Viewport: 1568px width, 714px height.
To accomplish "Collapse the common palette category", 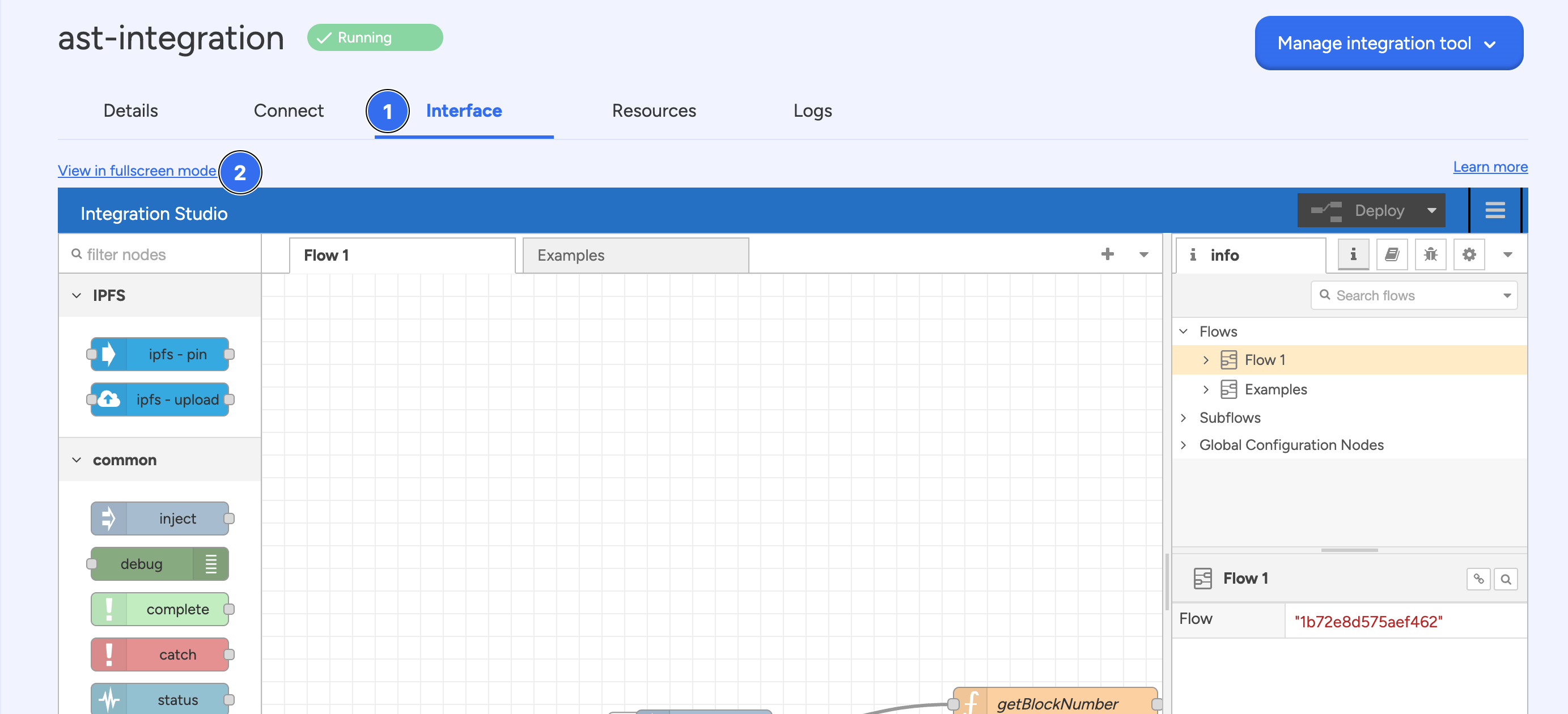I will tap(77, 460).
